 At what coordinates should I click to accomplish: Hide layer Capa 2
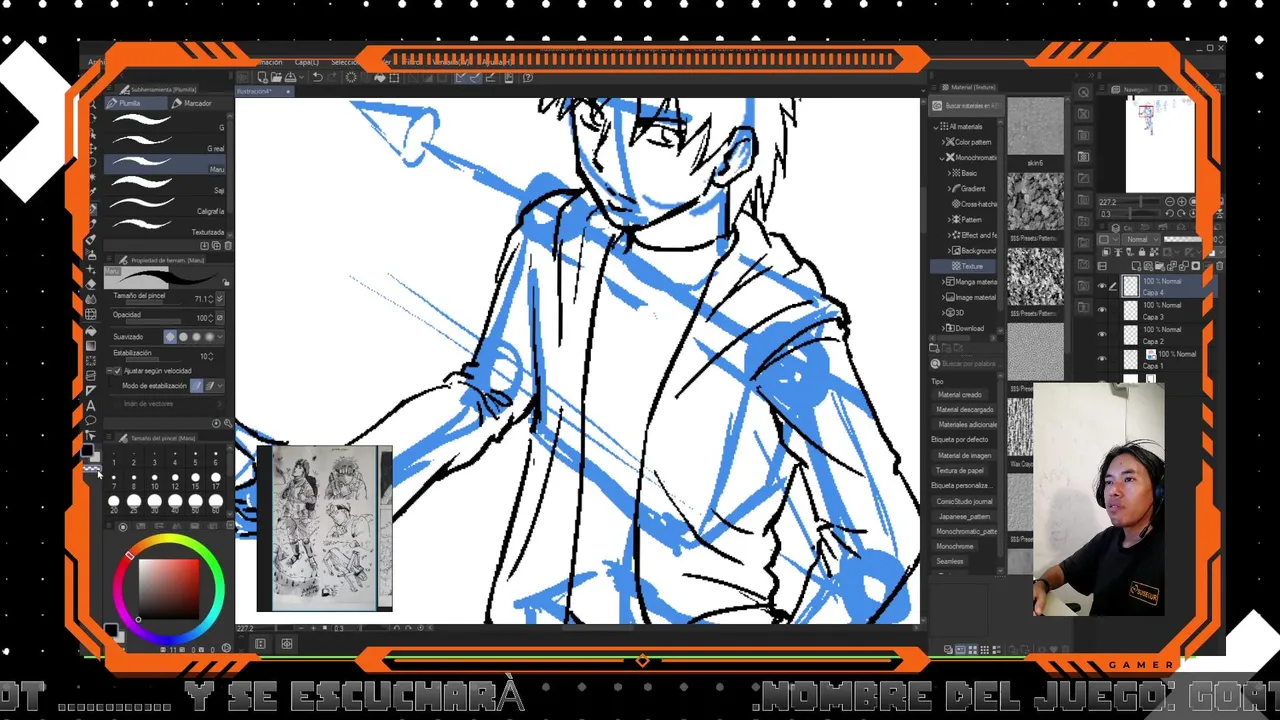pyautogui.click(x=1101, y=333)
